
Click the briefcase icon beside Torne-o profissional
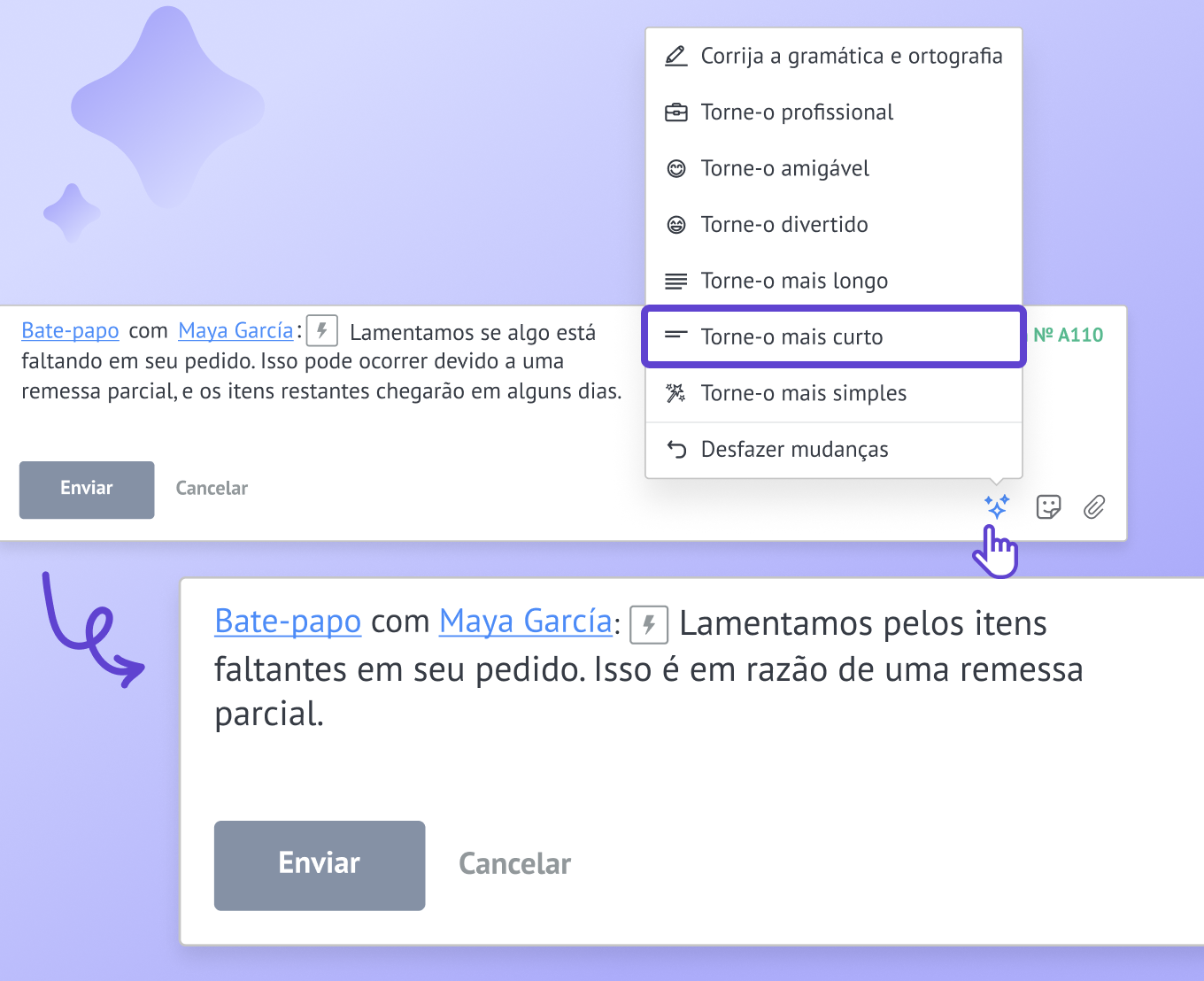[676, 112]
